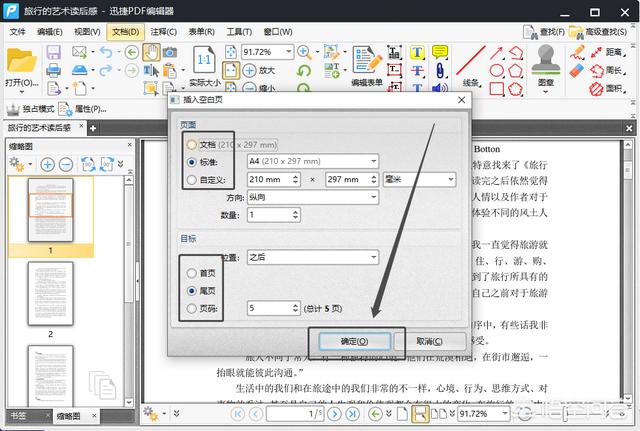Click the Print icon in toolbar
640x431 pixels.
coord(53,71)
